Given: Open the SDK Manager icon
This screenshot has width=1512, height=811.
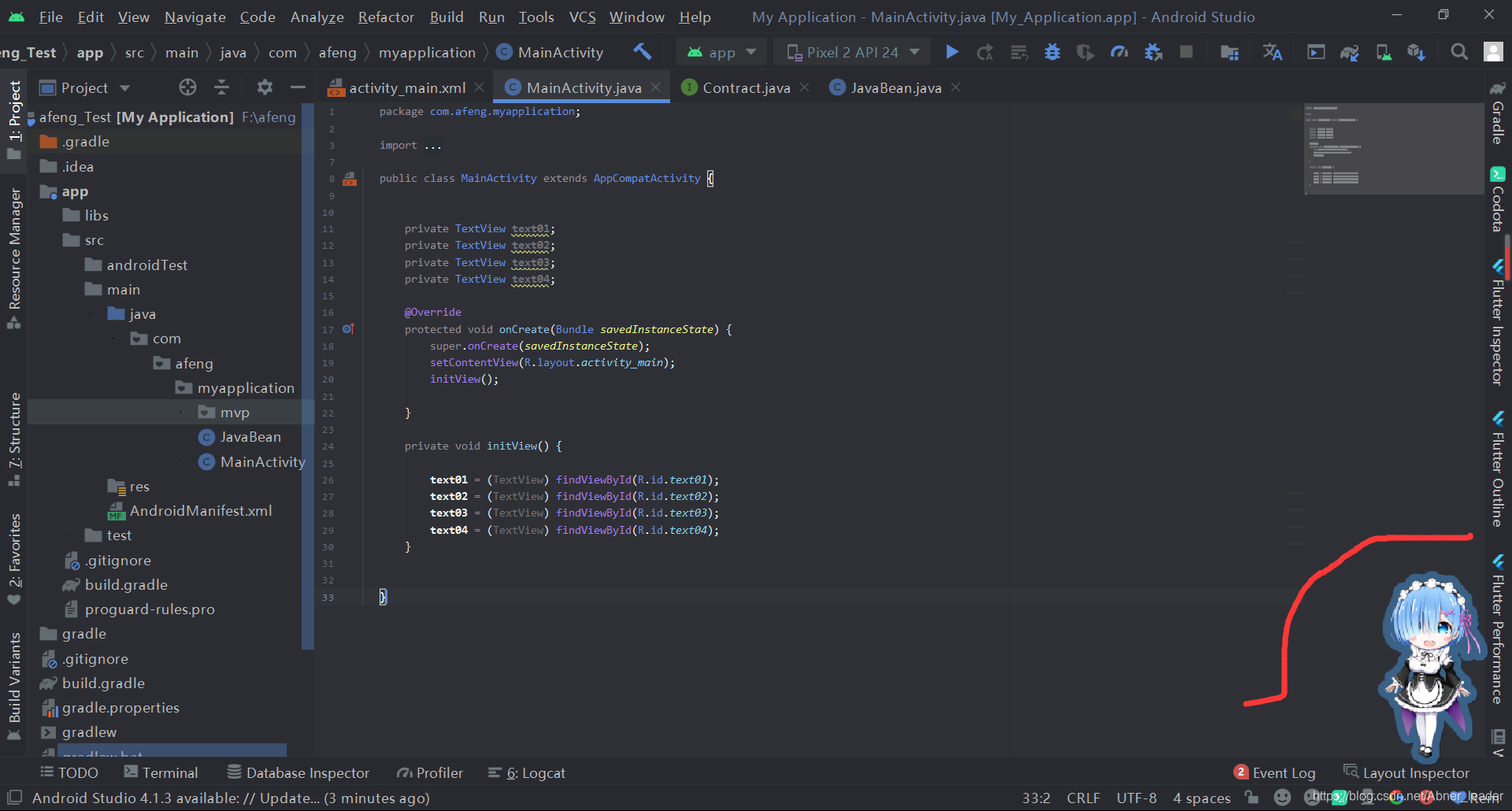Looking at the screenshot, I should tap(1416, 52).
